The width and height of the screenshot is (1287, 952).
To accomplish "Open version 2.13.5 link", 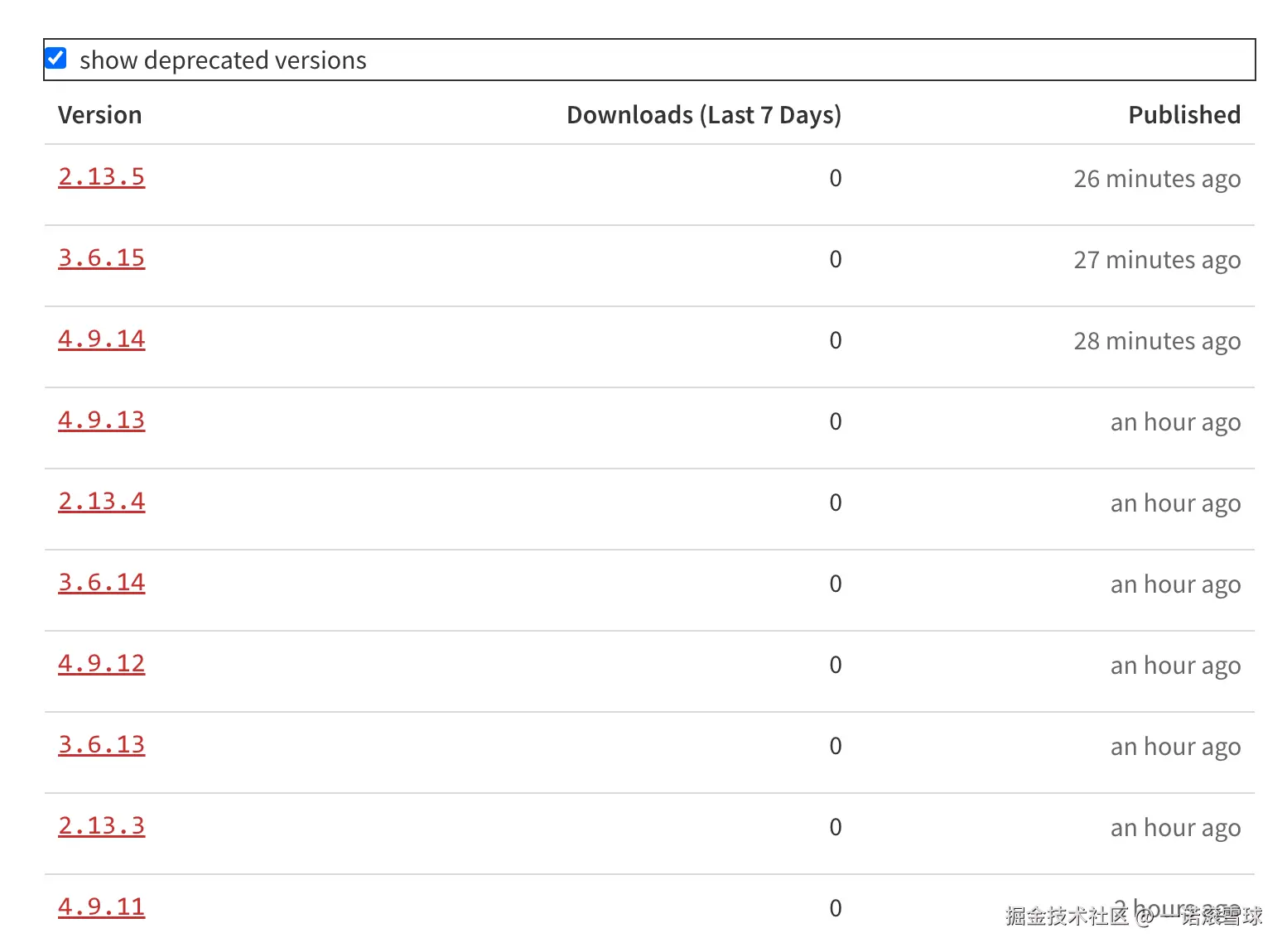I will (x=101, y=176).
